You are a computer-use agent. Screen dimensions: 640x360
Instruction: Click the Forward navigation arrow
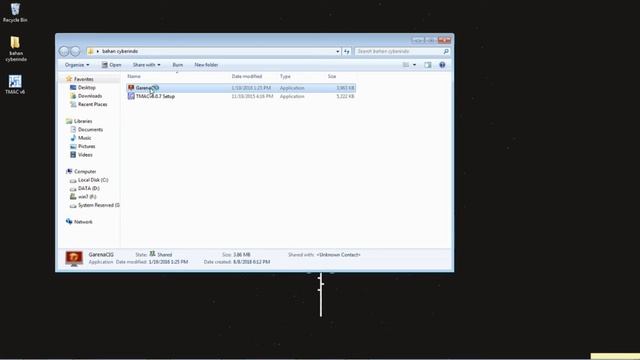[x=75, y=51]
